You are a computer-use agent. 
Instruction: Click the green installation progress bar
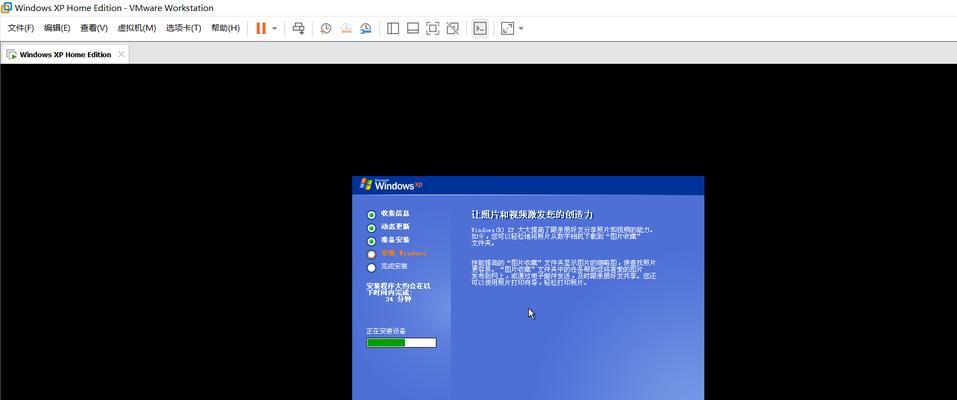point(401,343)
